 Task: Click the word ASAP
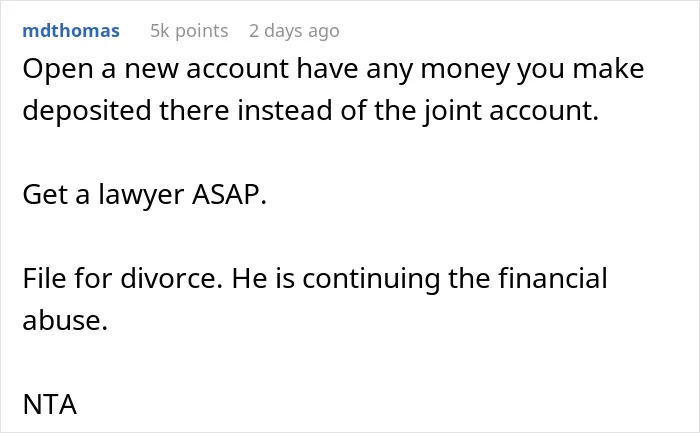(x=229, y=195)
